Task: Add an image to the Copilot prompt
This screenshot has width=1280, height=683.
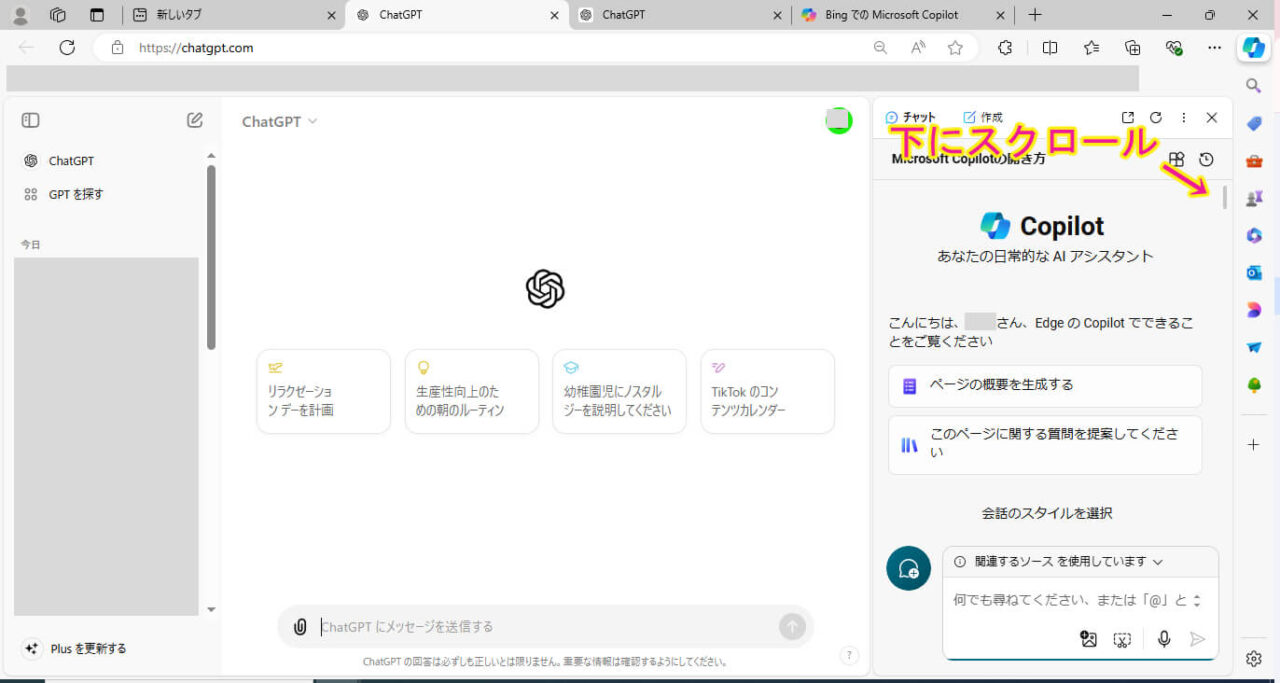Action: 1089,639
